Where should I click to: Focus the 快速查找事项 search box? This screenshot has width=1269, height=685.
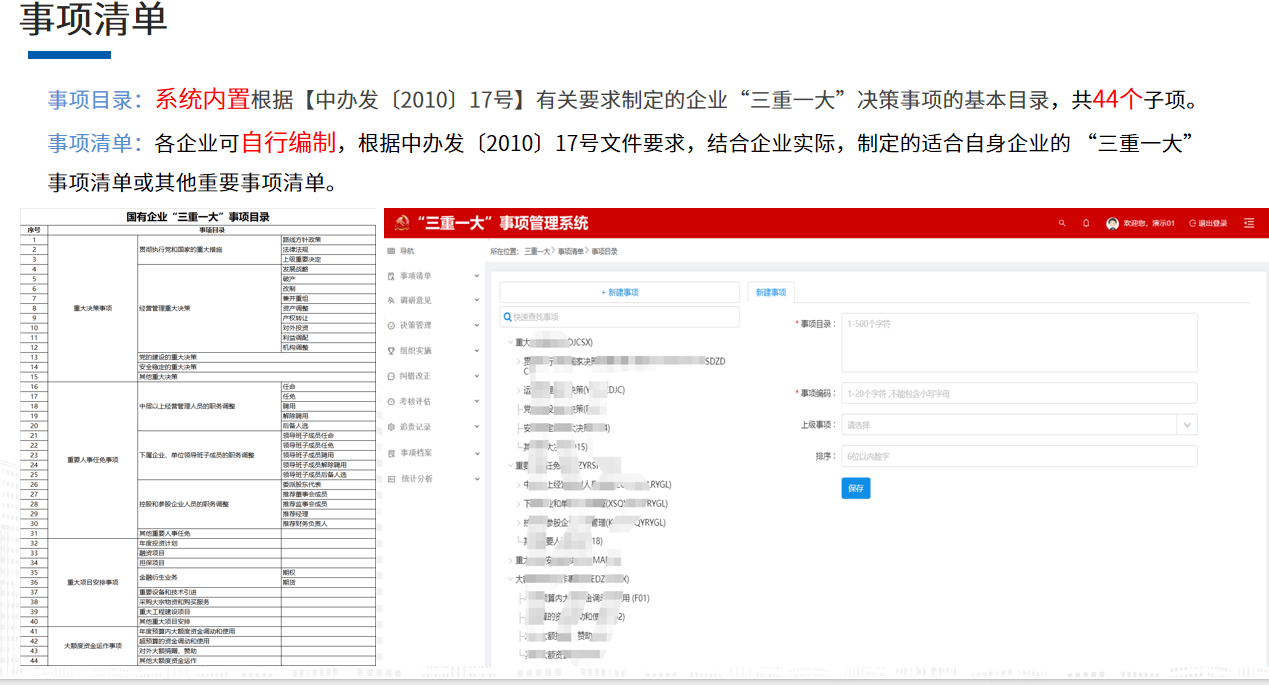coord(619,317)
